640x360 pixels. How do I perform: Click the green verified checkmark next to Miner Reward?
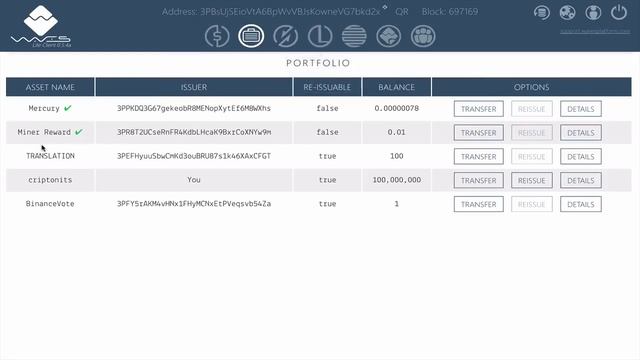pyautogui.click(x=79, y=131)
